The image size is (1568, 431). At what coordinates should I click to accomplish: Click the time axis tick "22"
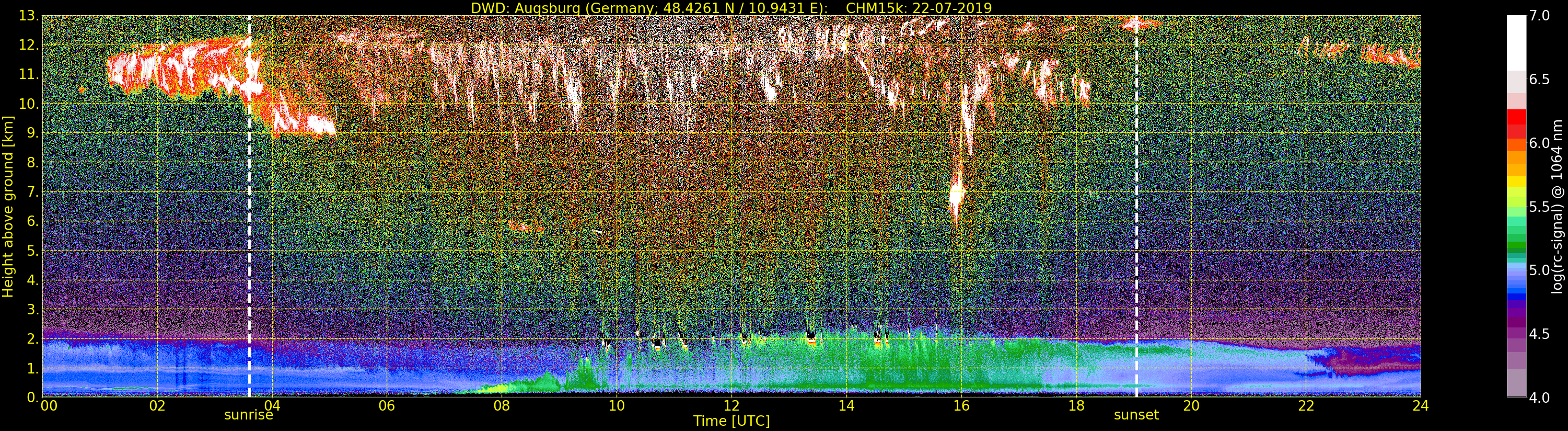pos(1306,406)
